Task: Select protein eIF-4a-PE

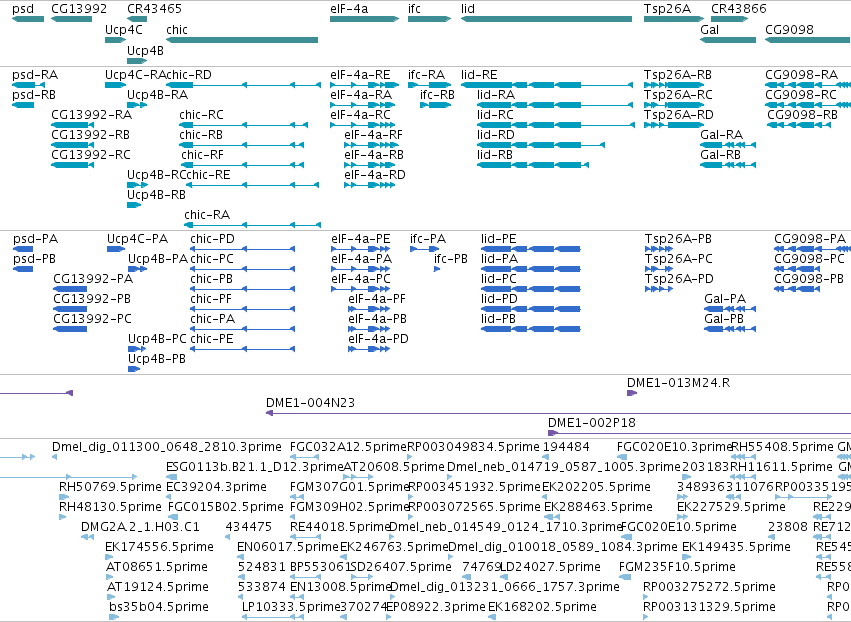Action: (x=361, y=249)
